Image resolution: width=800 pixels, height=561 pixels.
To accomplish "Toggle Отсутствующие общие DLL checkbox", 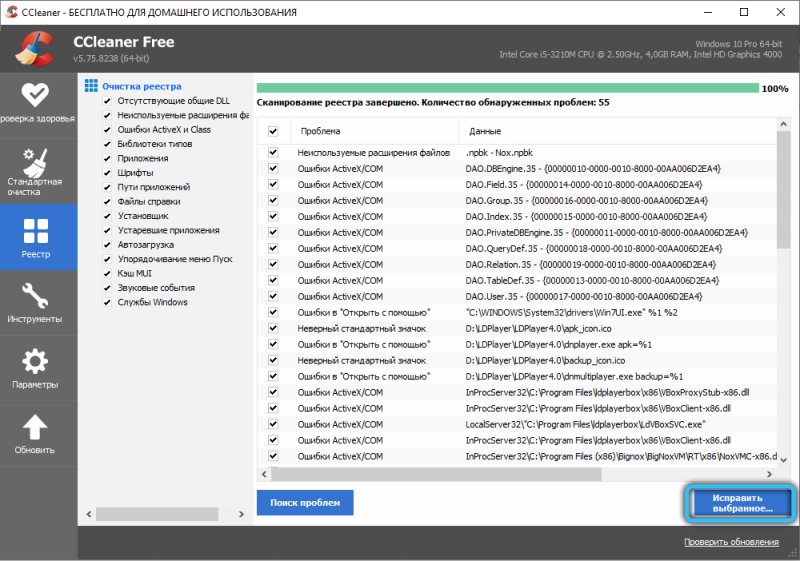I will tap(107, 101).
